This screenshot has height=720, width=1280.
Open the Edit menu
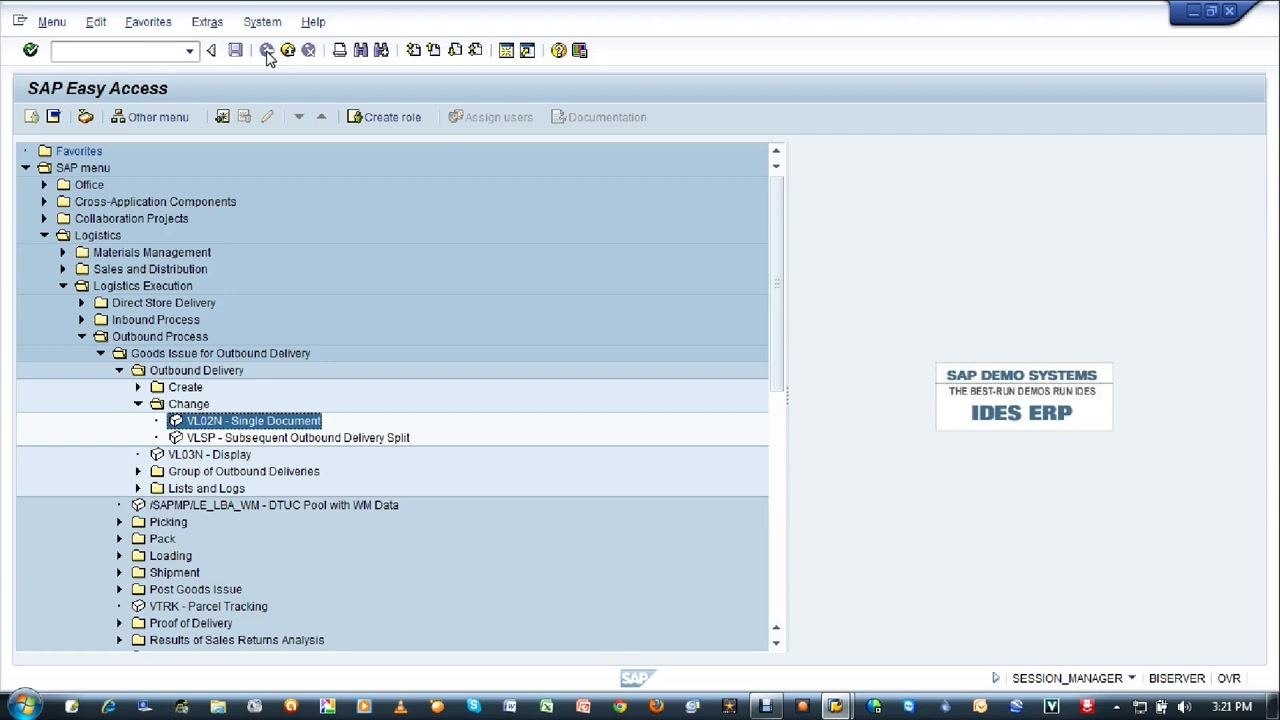point(96,21)
